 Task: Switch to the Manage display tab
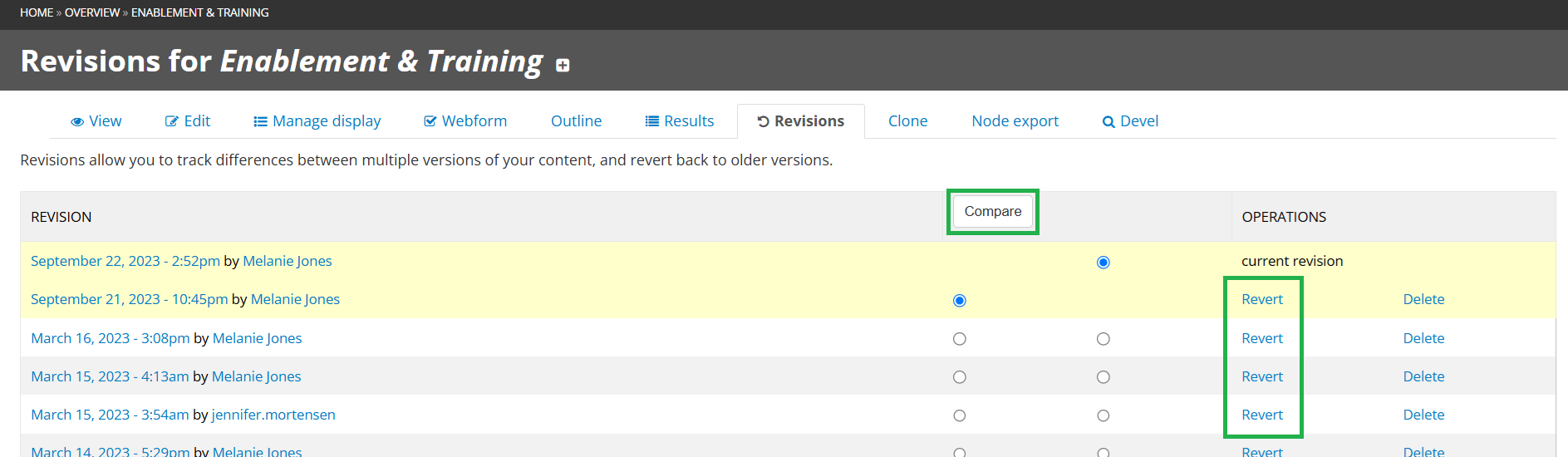(317, 121)
